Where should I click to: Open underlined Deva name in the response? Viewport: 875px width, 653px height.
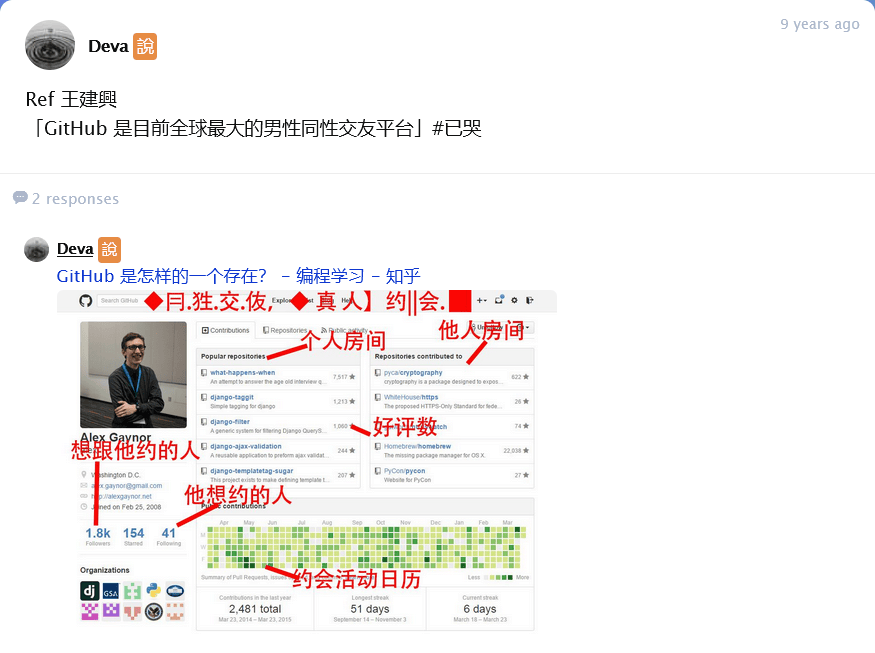tap(75, 249)
